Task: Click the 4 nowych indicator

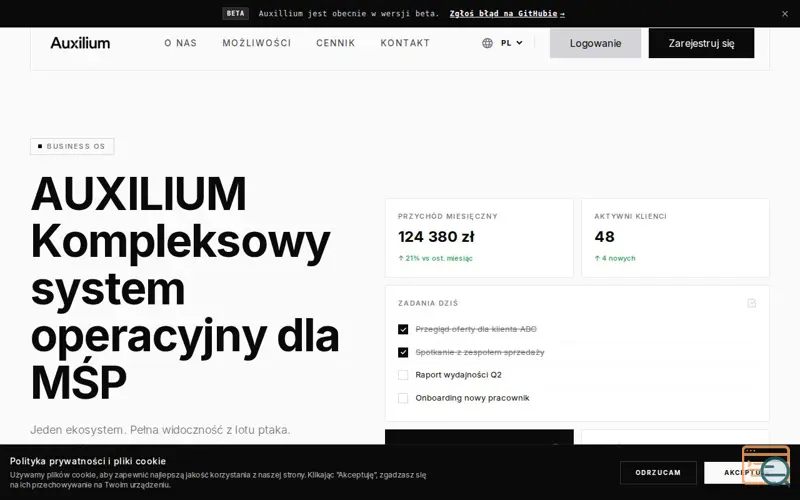Action: tap(615, 258)
